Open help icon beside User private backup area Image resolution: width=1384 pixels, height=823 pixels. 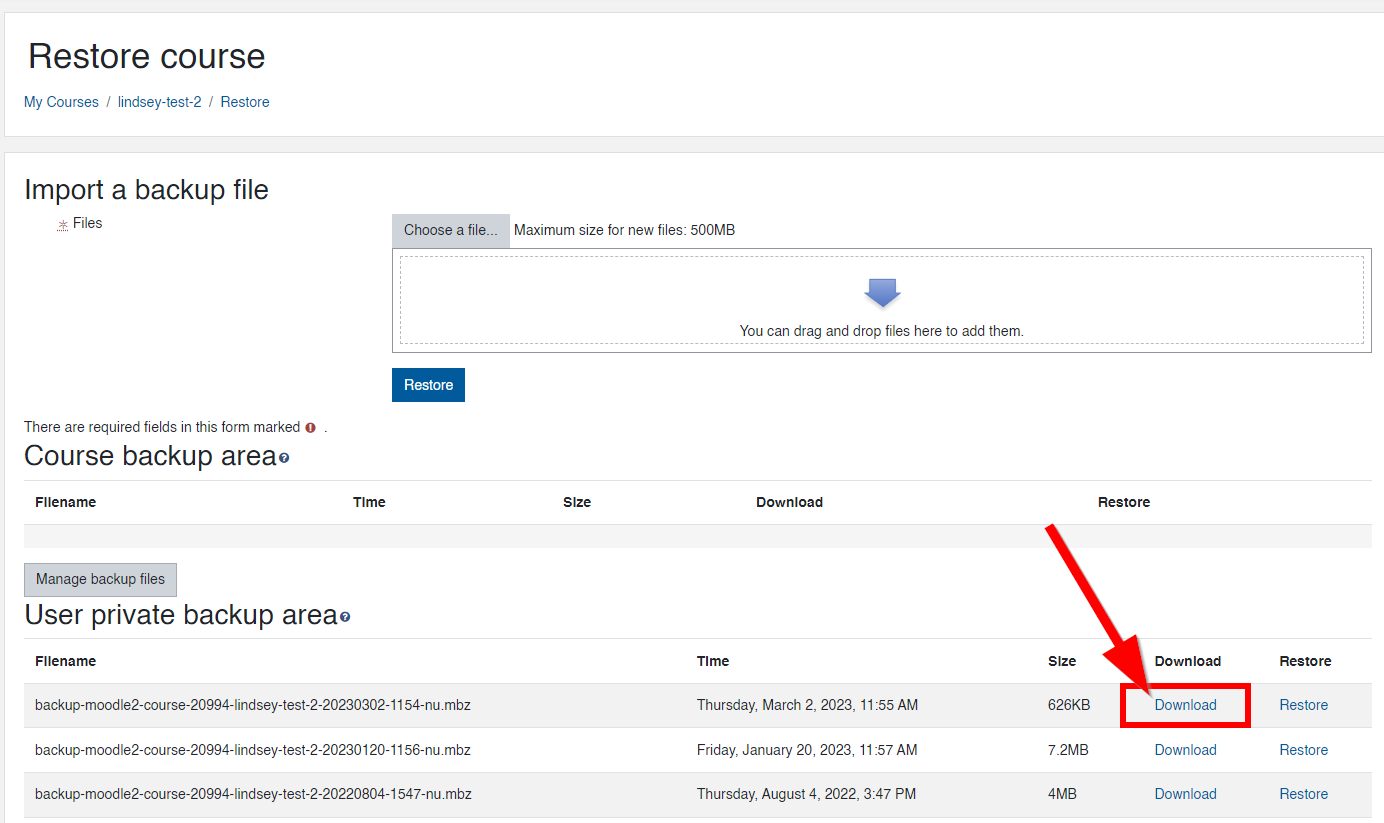coord(345,617)
